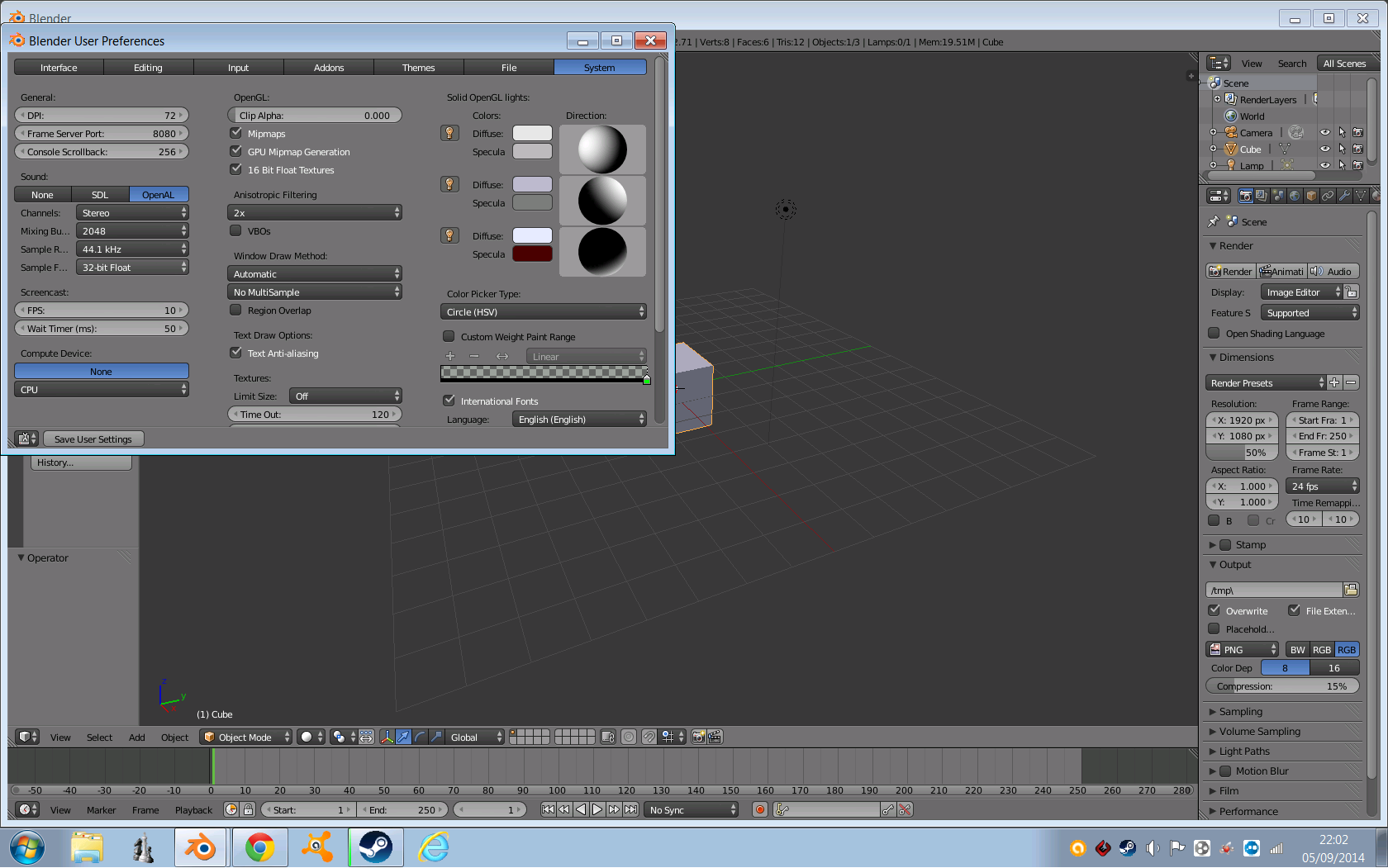Select the Render properties camera tab icon
The height and width of the screenshot is (868, 1388).
pyautogui.click(x=1245, y=196)
